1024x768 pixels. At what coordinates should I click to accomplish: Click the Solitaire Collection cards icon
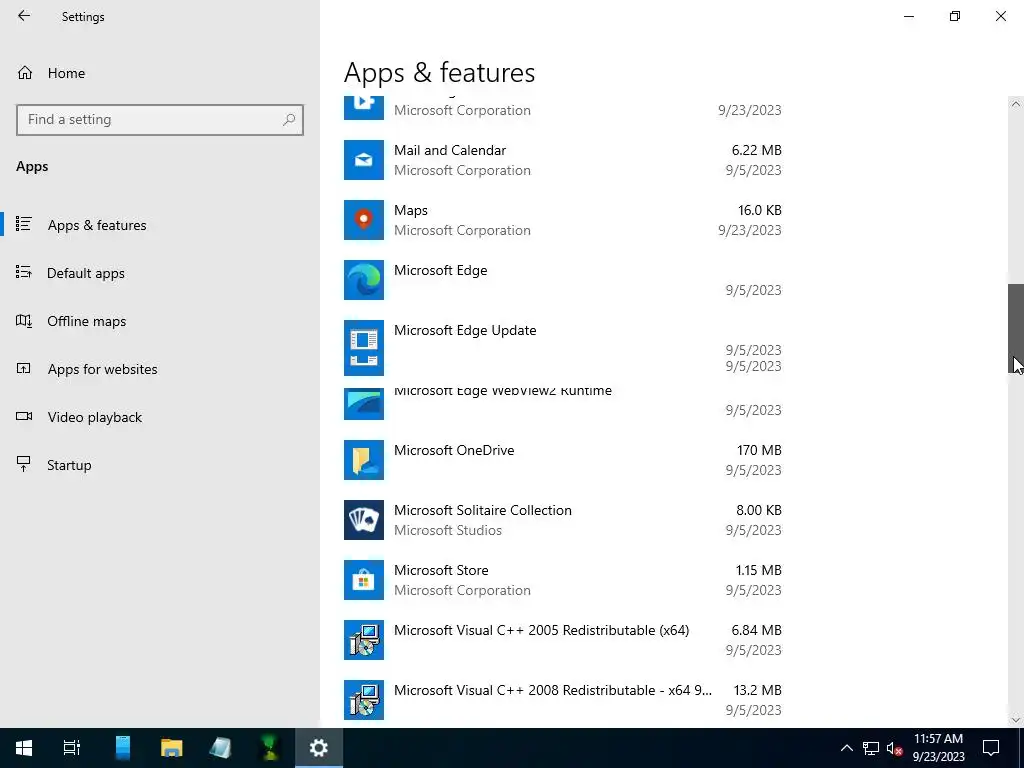(x=364, y=520)
